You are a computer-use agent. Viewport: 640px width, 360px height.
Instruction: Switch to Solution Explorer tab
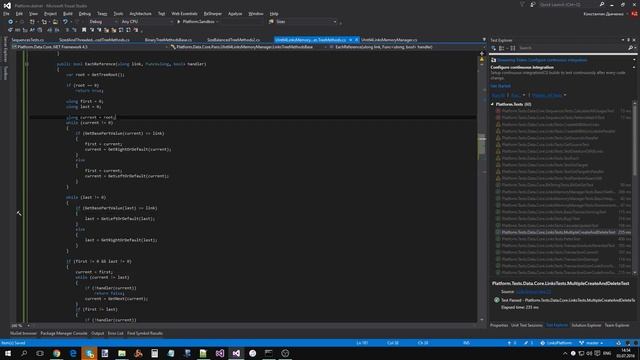coord(586,325)
